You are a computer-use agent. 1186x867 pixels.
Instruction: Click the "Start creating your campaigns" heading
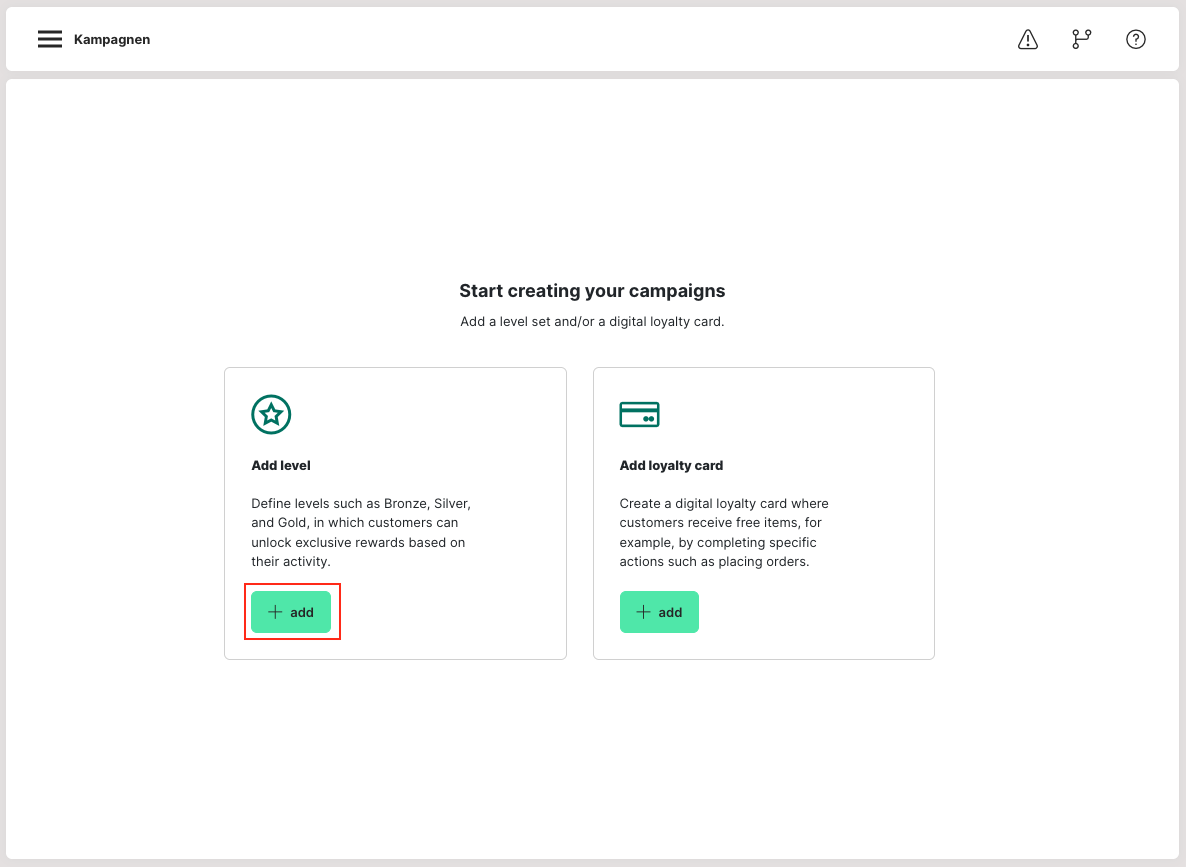coord(592,291)
